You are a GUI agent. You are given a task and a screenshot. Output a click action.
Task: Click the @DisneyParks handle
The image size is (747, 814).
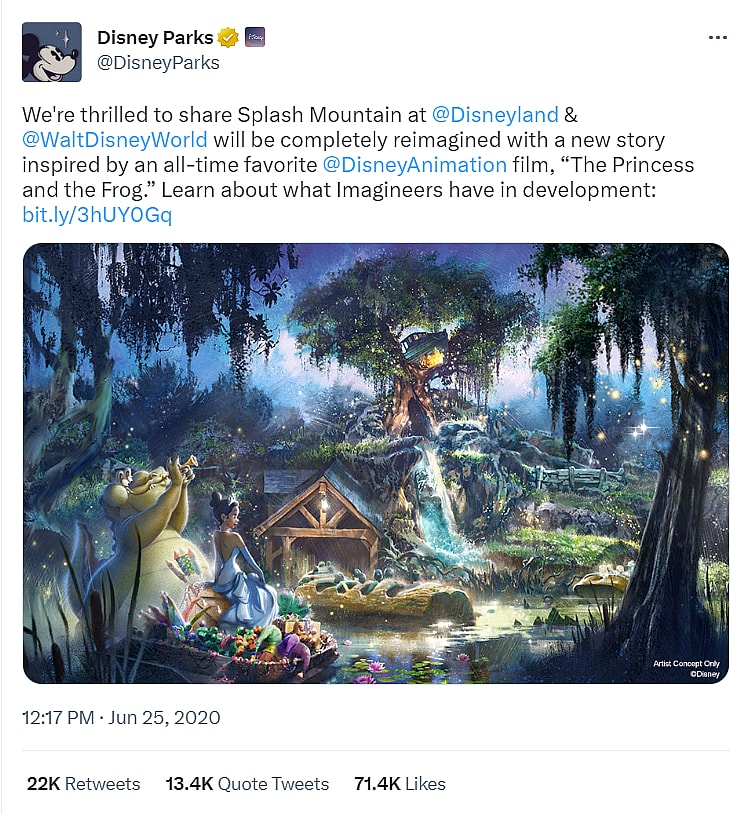pyautogui.click(x=158, y=63)
